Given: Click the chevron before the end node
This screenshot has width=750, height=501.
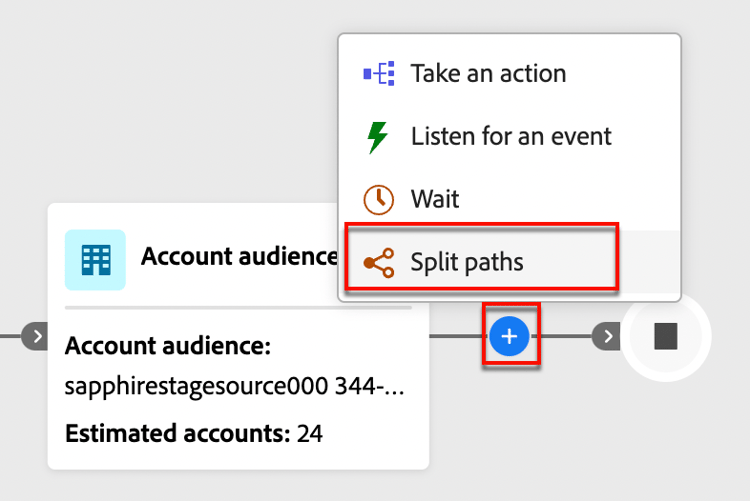Looking at the screenshot, I should (605, 336).
